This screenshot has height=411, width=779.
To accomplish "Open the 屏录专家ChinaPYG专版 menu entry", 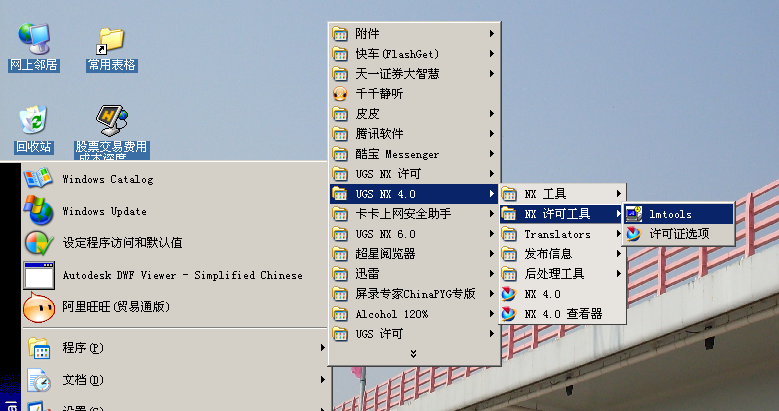I will 414,294.
